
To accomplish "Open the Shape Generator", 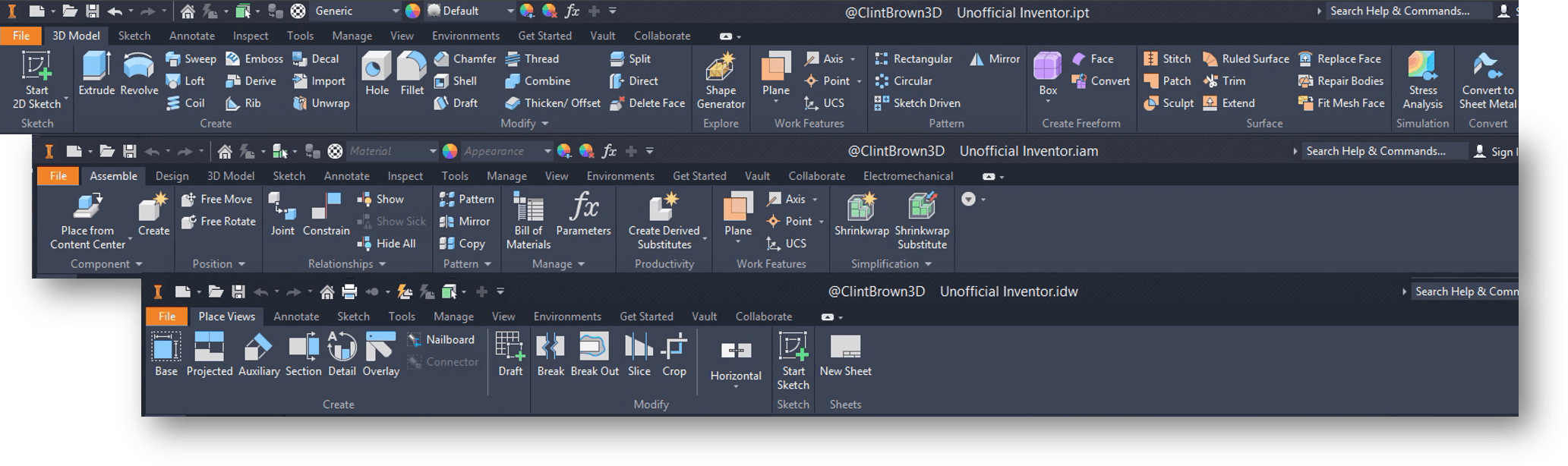I will coord(721,80).
